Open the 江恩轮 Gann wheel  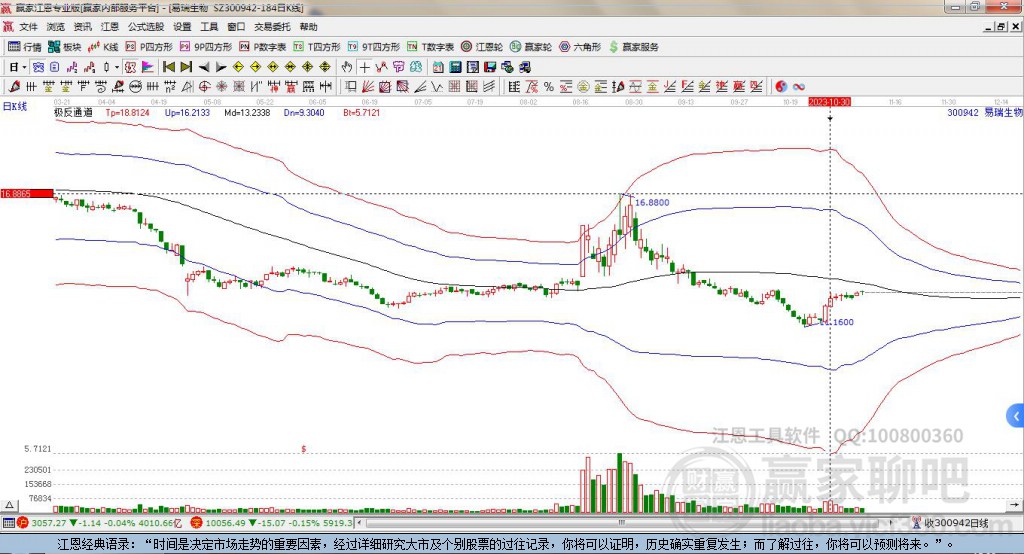(x=482, y=47)
